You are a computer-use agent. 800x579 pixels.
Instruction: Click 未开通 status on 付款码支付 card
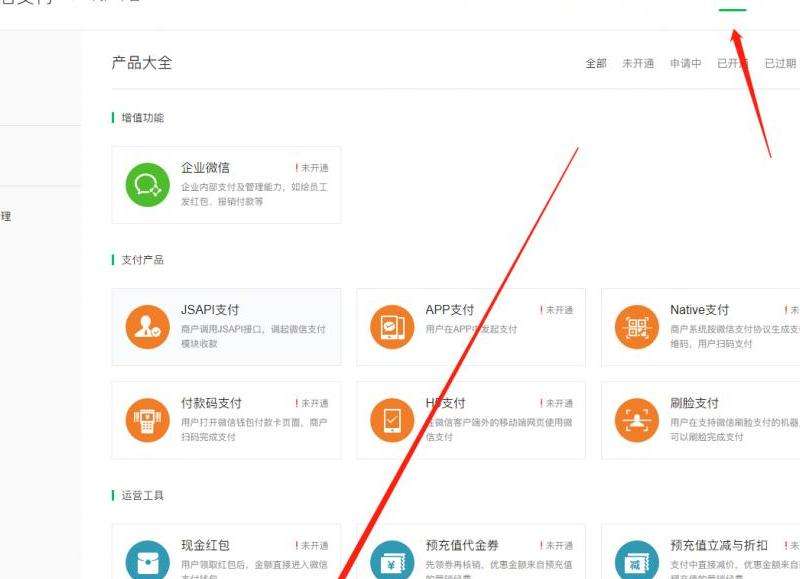pyautogui.click(x=312, y=404)
